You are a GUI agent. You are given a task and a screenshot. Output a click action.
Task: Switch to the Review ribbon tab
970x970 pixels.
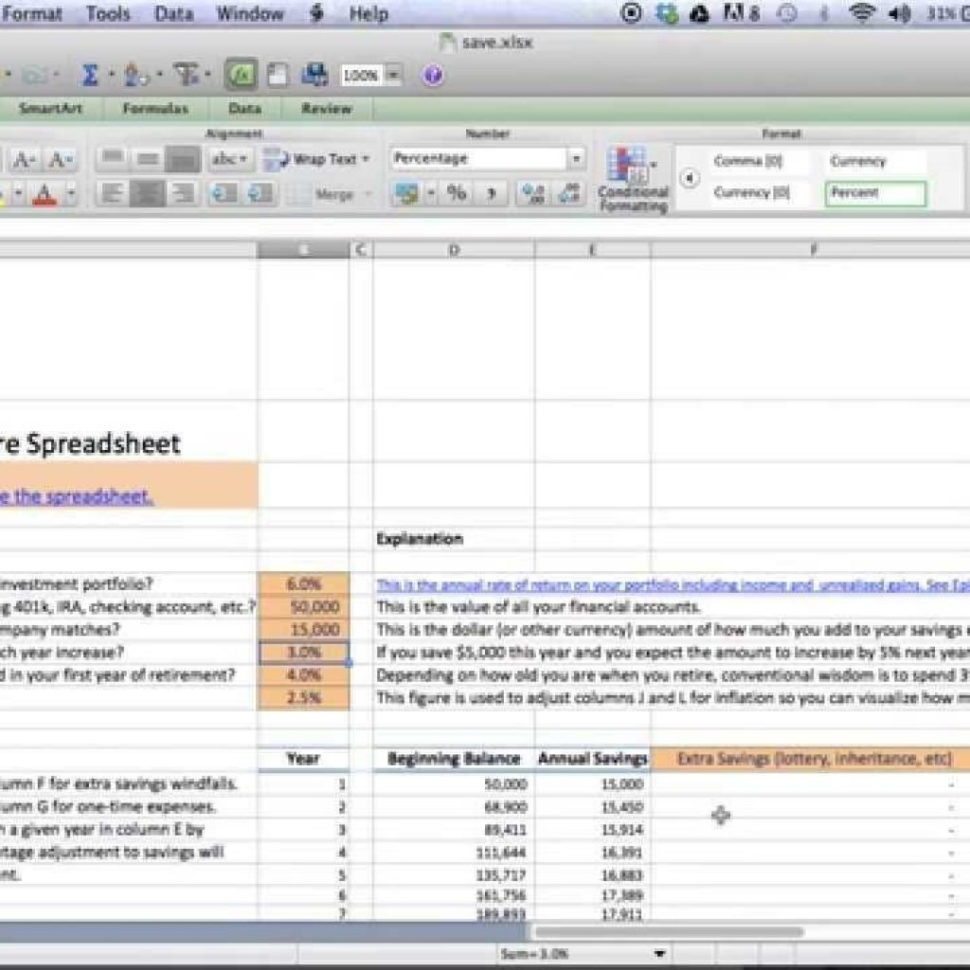[327, 108]
